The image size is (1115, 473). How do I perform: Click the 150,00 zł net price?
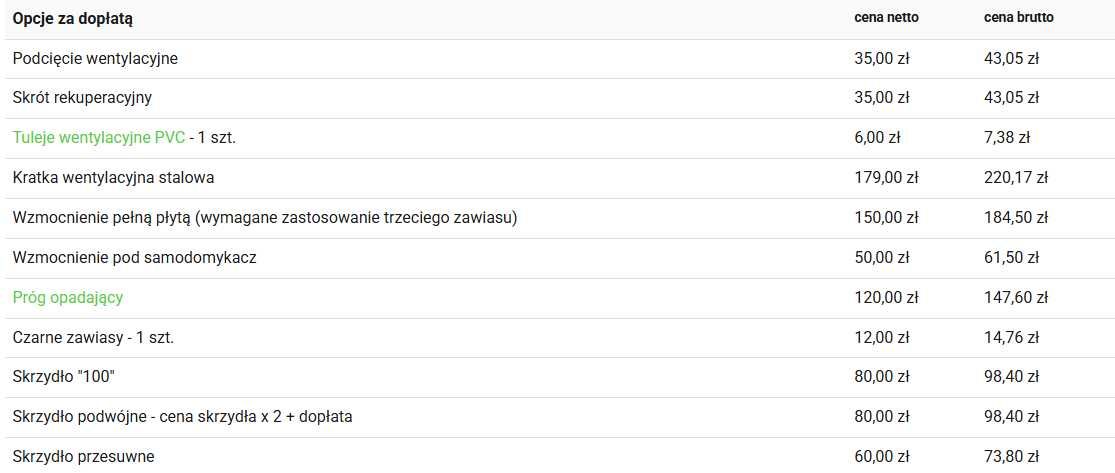pos(886,218)
